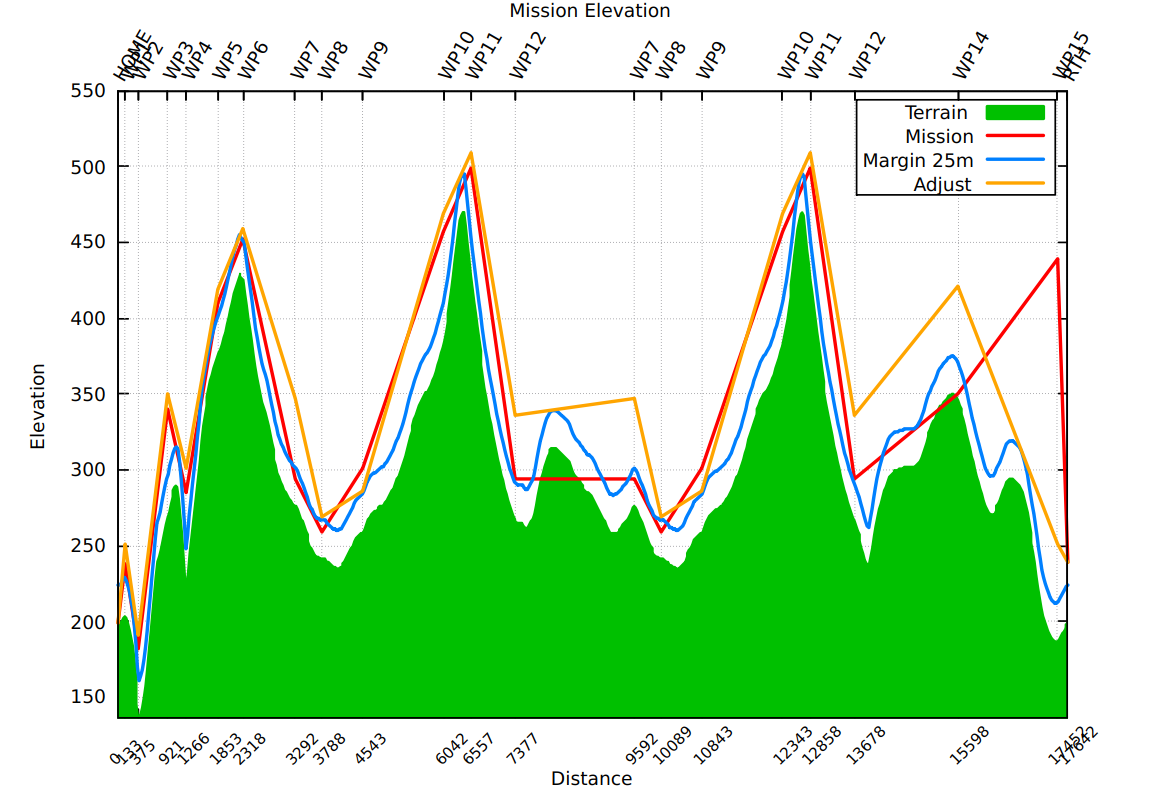Click the 450 elevation tick label
1158x791 pixels.
click(x=88, y=242)
